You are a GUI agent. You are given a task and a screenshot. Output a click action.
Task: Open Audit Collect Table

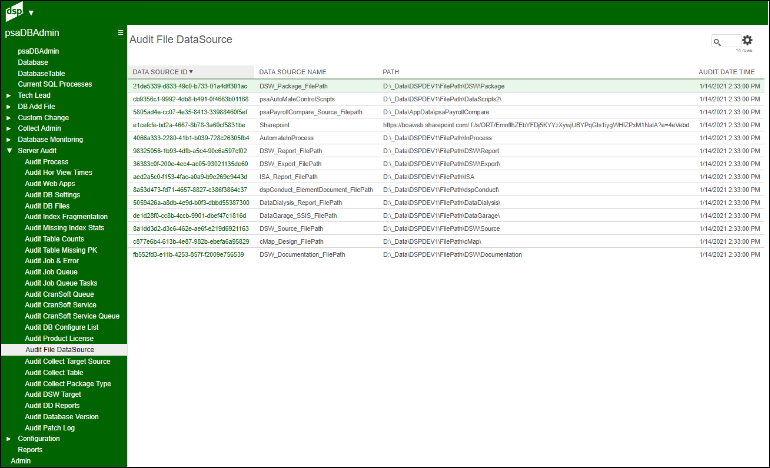(x=54, y=372)
